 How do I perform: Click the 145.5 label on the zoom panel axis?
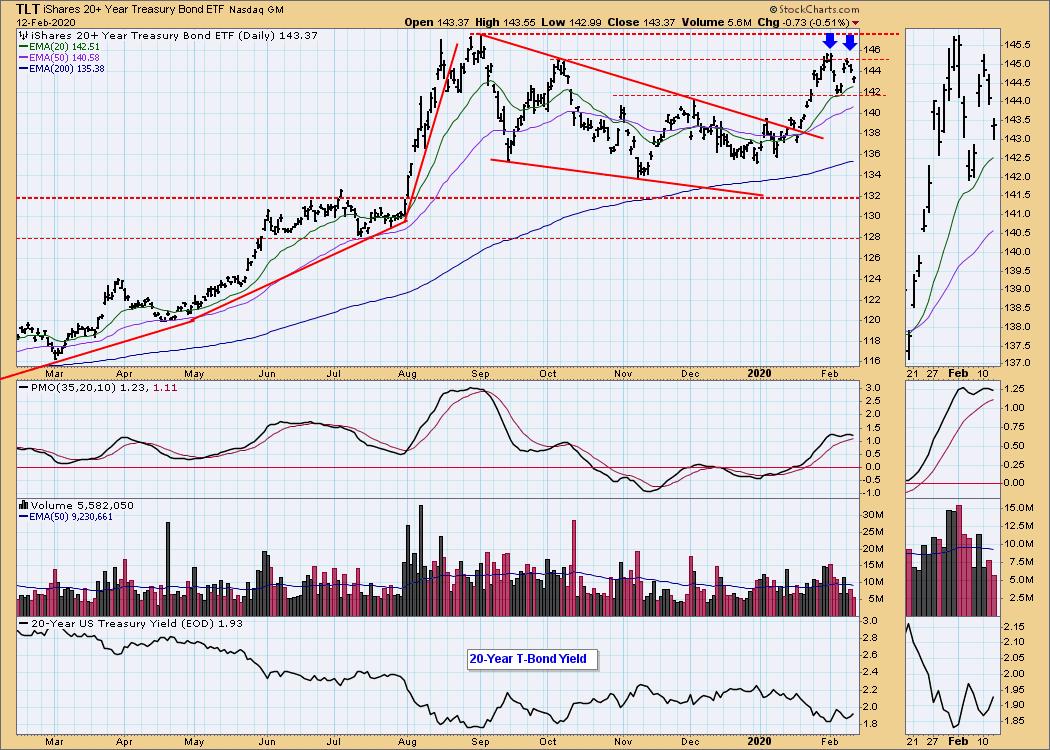[x=1017, y=45]
